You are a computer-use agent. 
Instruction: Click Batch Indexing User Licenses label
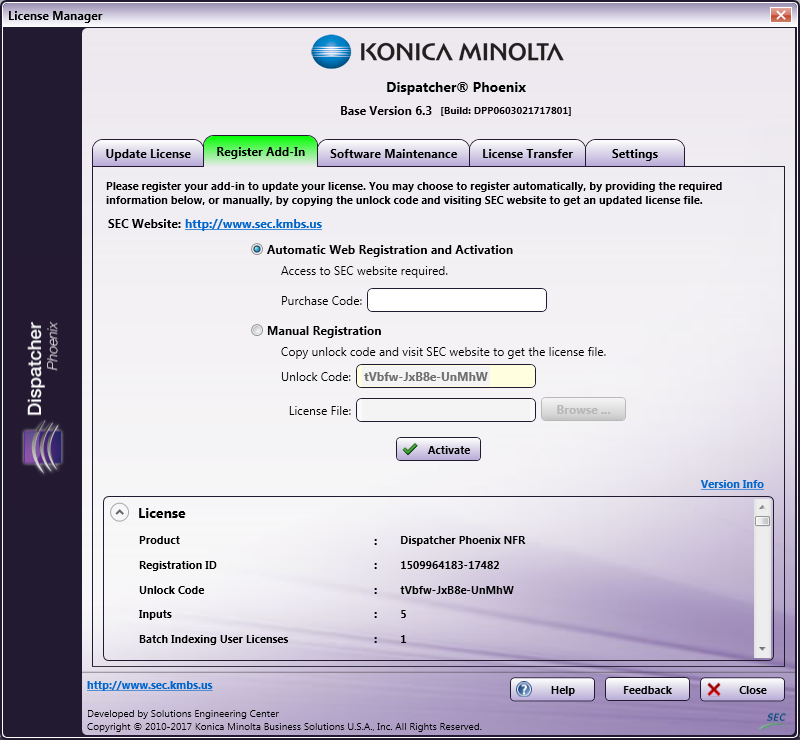coord(213,639)
